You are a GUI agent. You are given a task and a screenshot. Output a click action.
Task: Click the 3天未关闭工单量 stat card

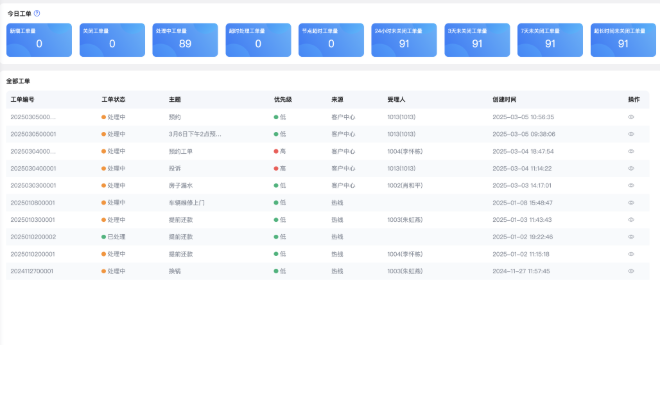pyautogui.click(x=477, y=39)
